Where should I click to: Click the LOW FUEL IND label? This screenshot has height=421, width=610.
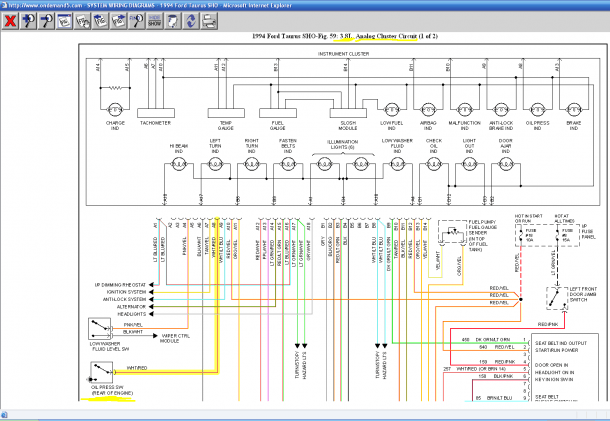click(391, 125)
